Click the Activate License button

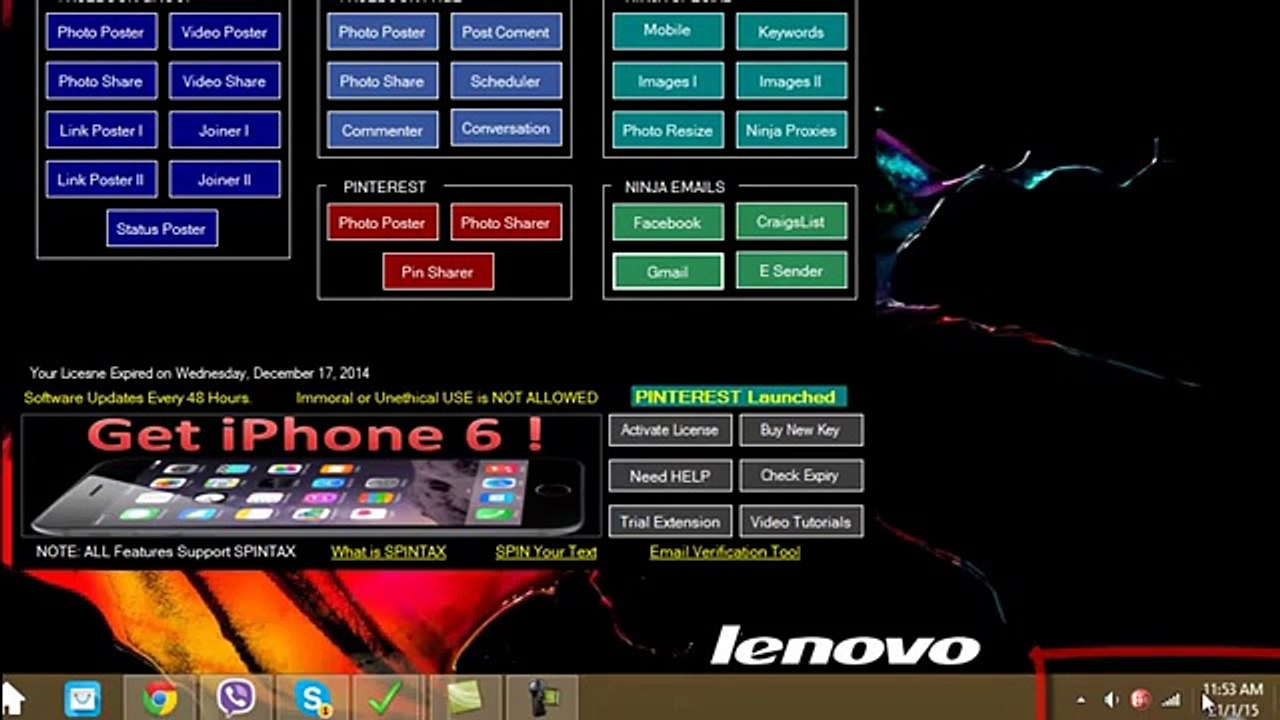pos(670,430)
